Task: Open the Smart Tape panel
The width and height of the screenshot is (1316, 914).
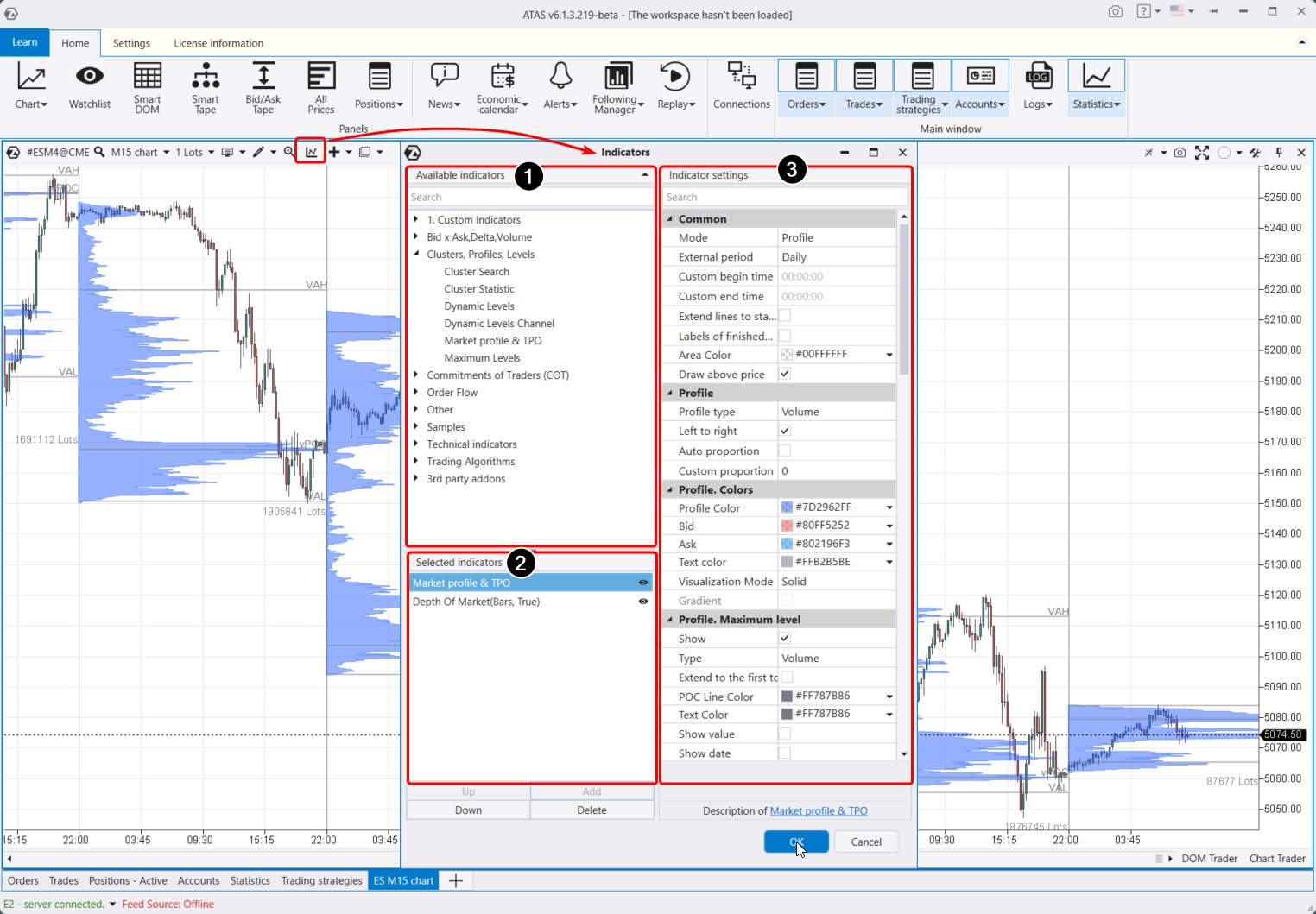Action: click(x=205, y=86)
